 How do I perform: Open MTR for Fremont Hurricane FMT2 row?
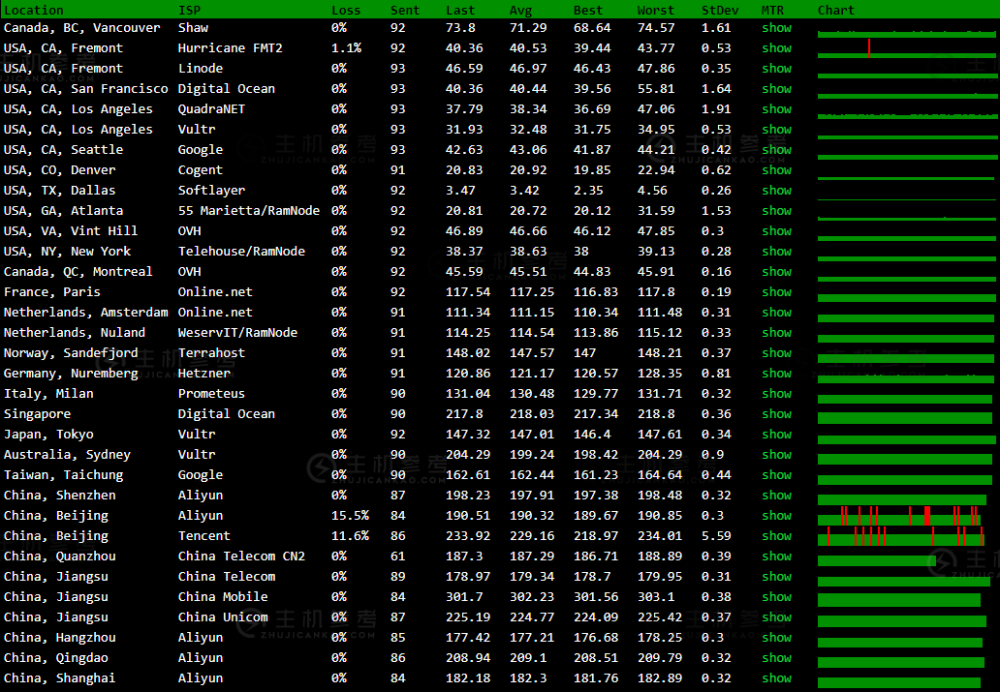click(x=776, y=48)
